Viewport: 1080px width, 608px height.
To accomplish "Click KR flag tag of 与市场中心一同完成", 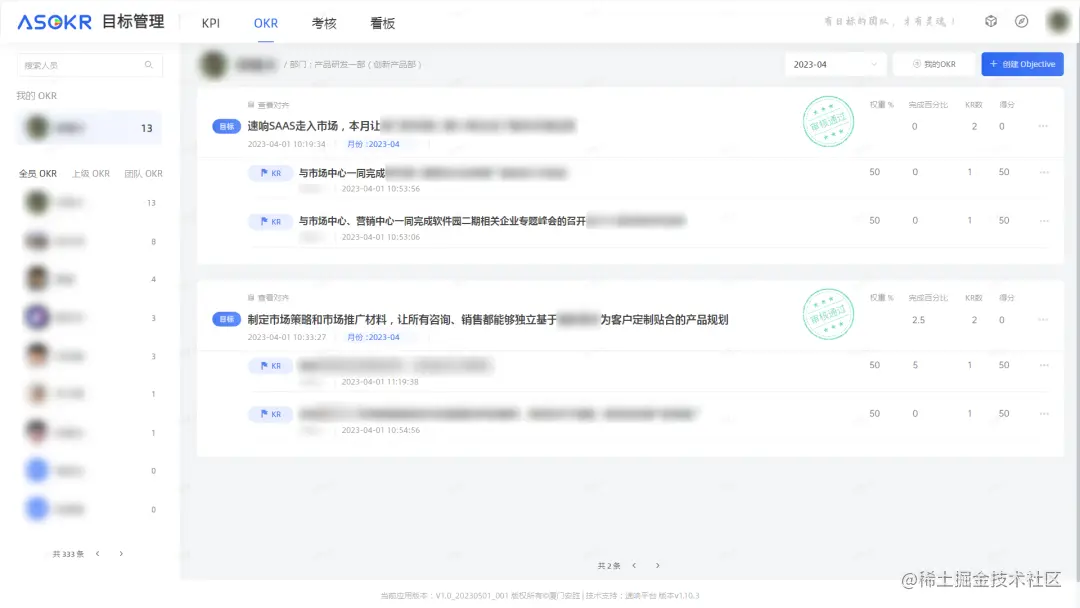I will tap(270, 173).
